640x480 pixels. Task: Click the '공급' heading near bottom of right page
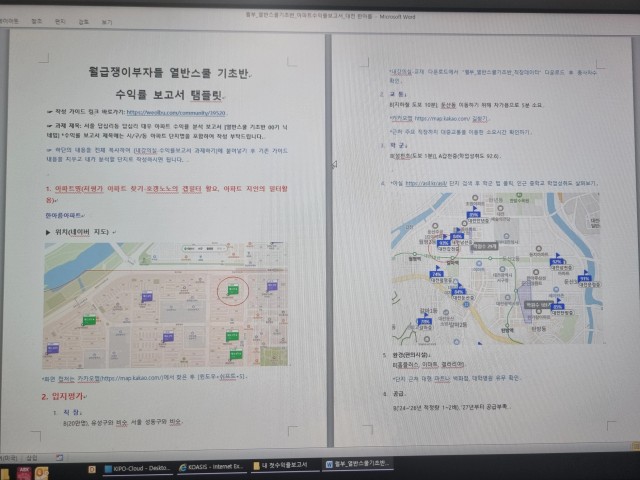[x=399, y=393]
